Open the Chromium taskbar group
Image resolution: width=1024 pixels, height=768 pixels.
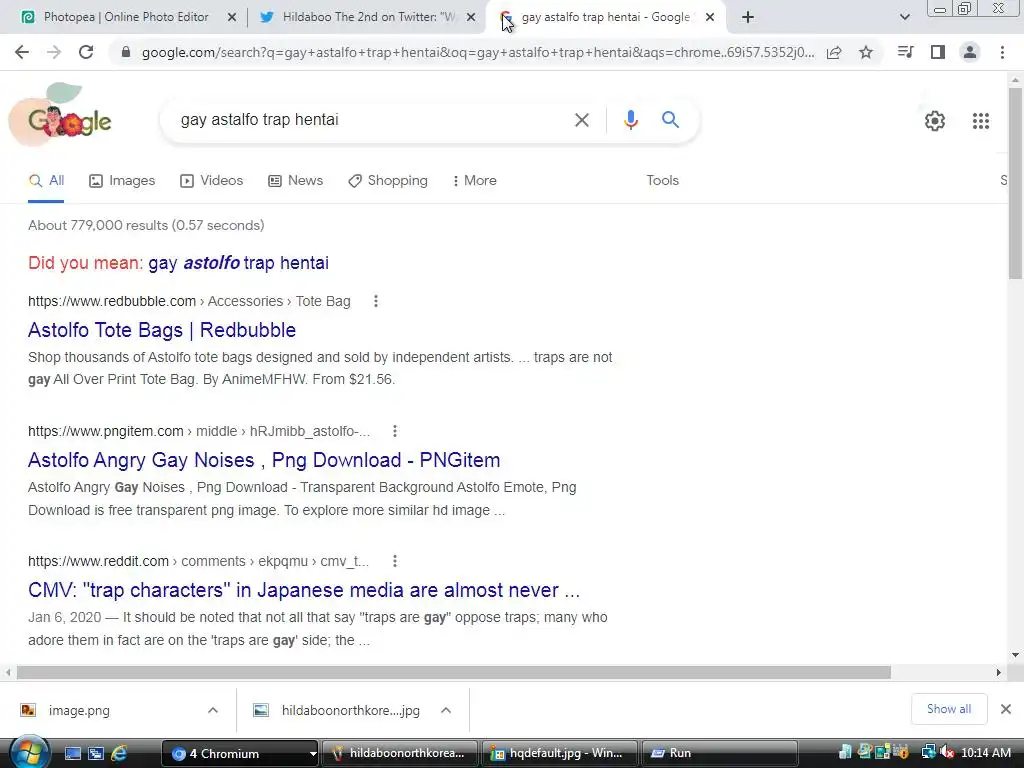(x=240, y=753)
